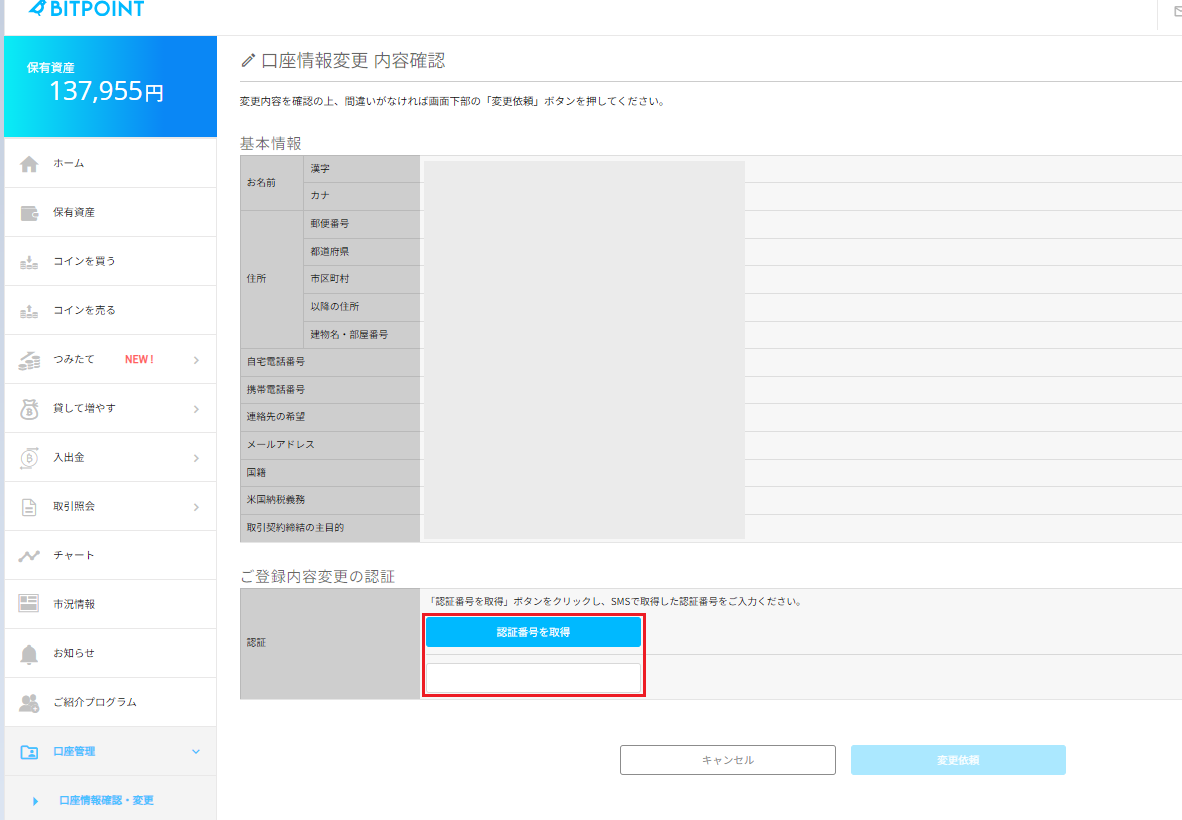Click the chart line icon
The height and width of the screenshot is (820, 1182).
[29, 556]
